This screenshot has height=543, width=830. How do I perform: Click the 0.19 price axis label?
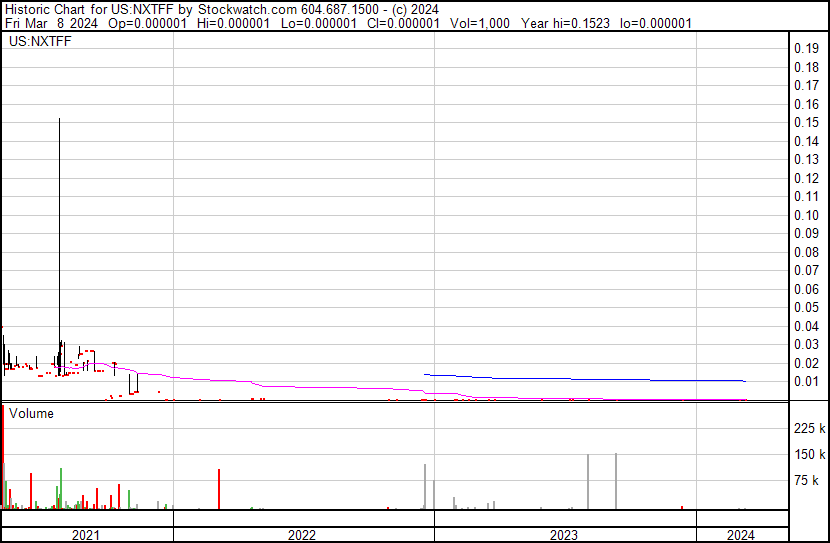tap(806, 49)
